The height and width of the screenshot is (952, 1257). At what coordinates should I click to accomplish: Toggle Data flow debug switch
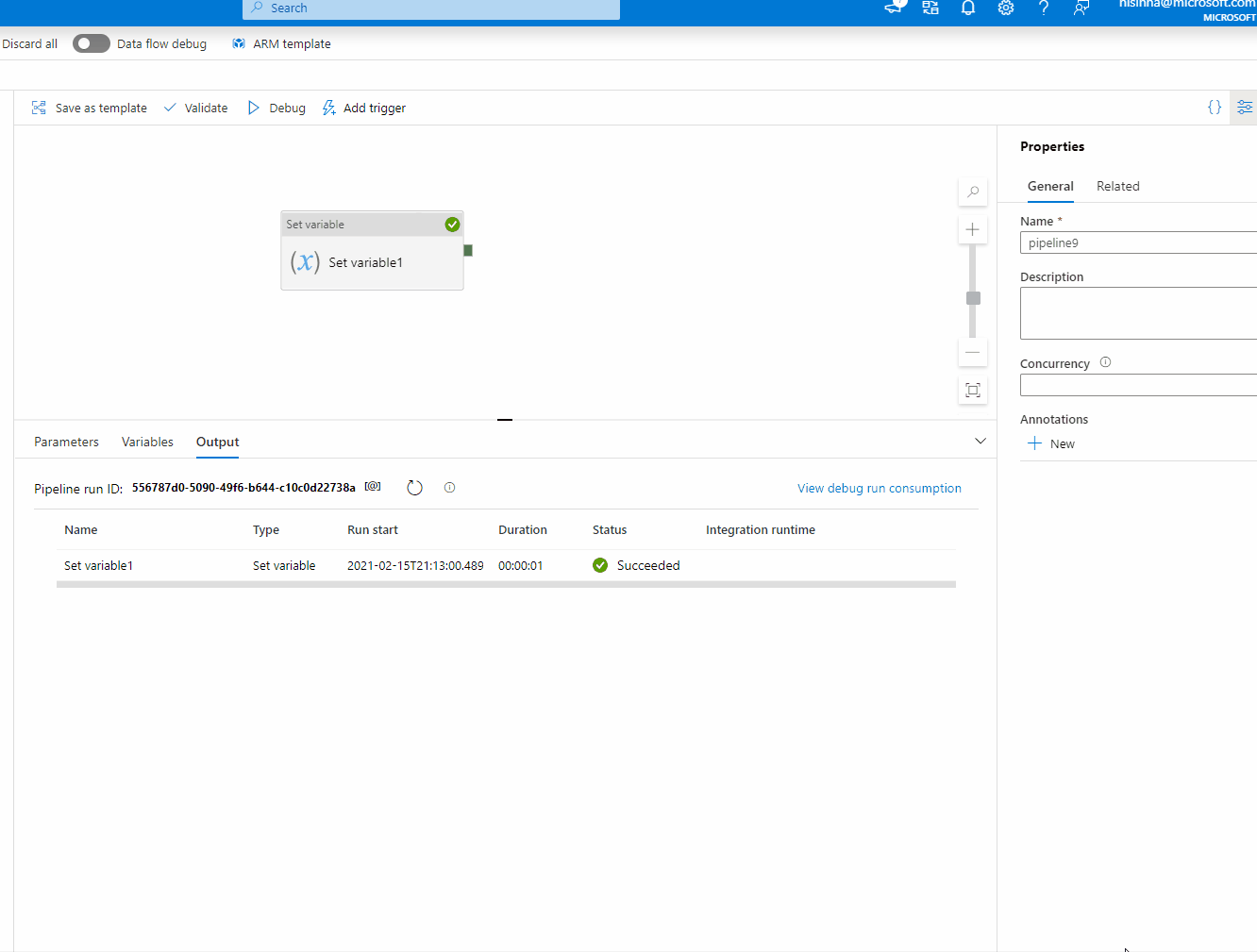pos(92,43)
